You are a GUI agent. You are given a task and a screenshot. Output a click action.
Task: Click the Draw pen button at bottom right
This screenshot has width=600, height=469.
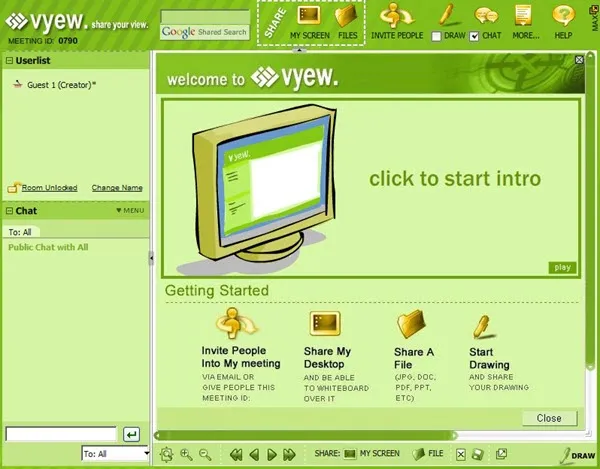point(578,455)
